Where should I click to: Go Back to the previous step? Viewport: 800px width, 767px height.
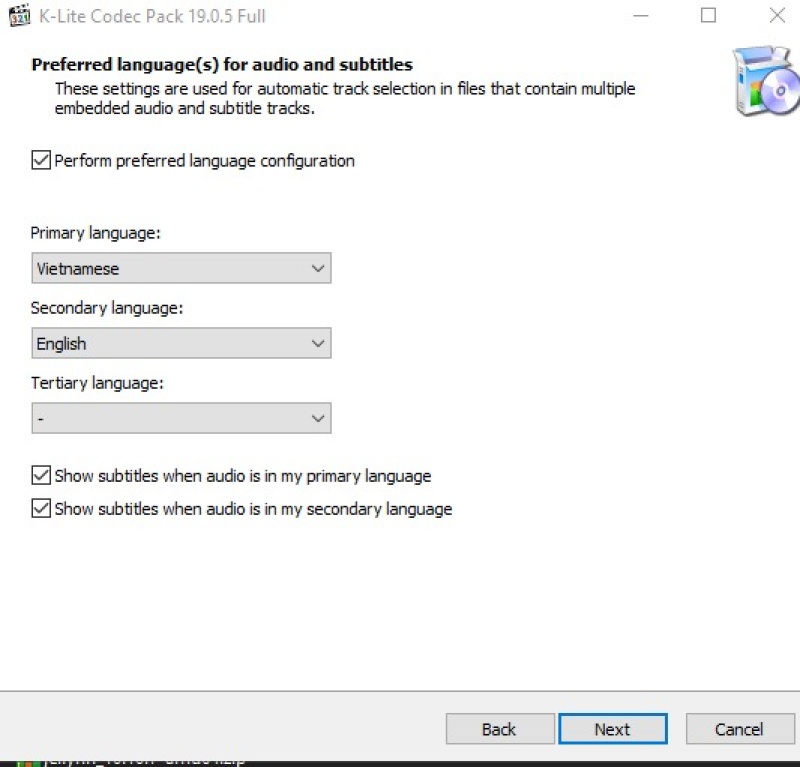(x=500, y=729)
